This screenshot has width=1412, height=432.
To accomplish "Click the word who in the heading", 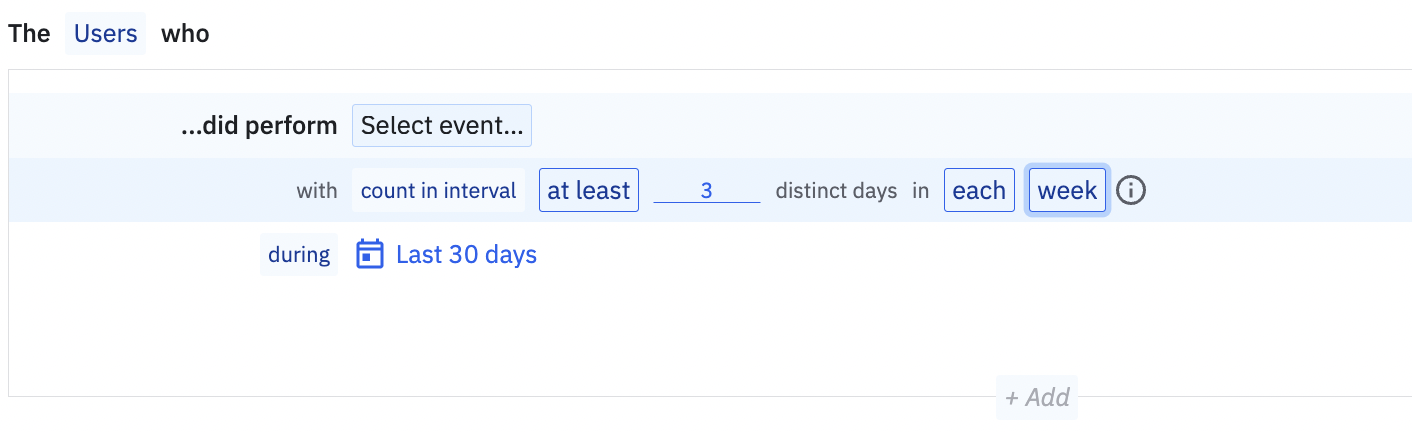I will point(185,33).
